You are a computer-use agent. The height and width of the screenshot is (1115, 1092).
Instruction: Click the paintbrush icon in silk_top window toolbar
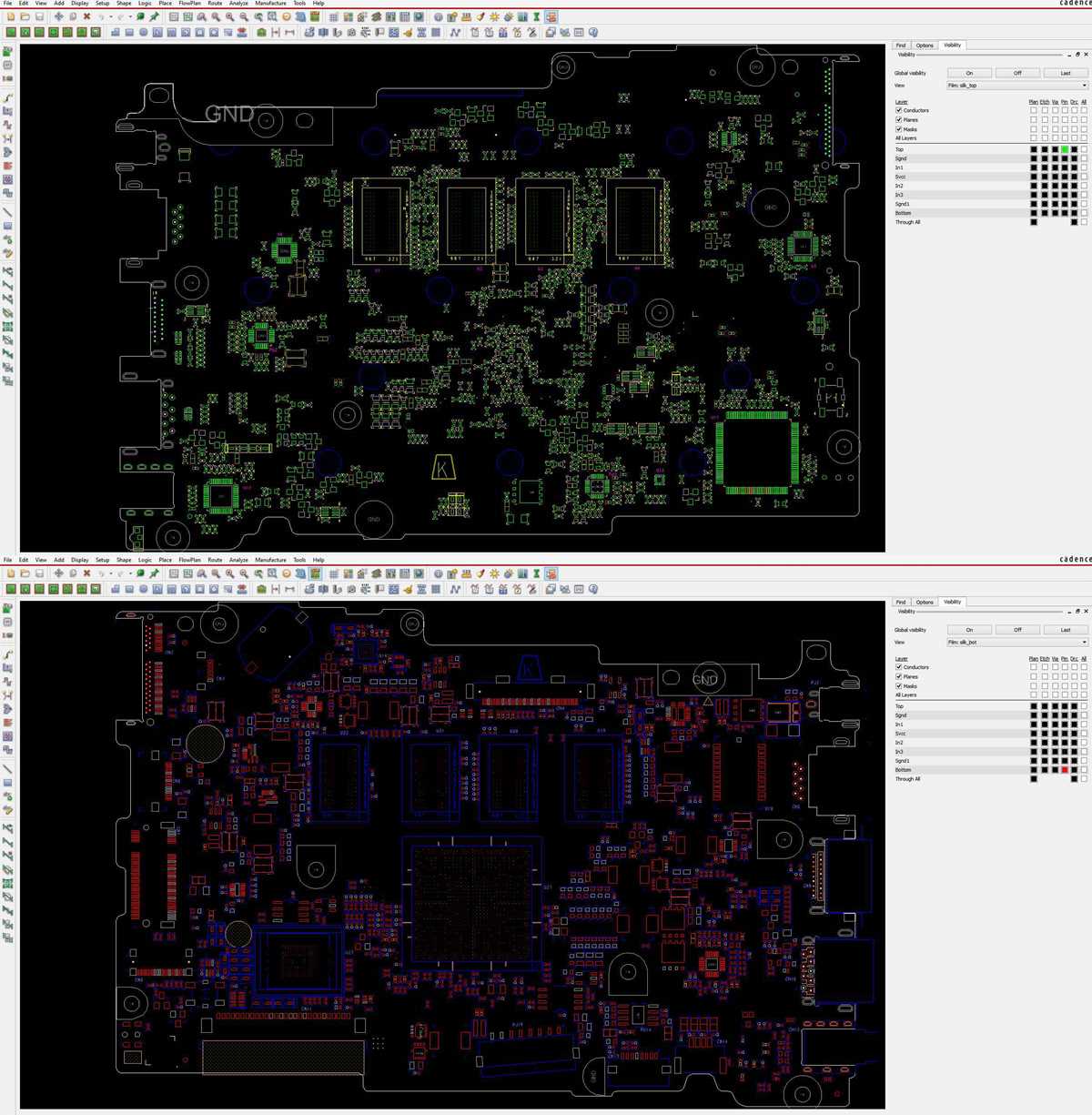pyautogui.click(x=480, y=16)
